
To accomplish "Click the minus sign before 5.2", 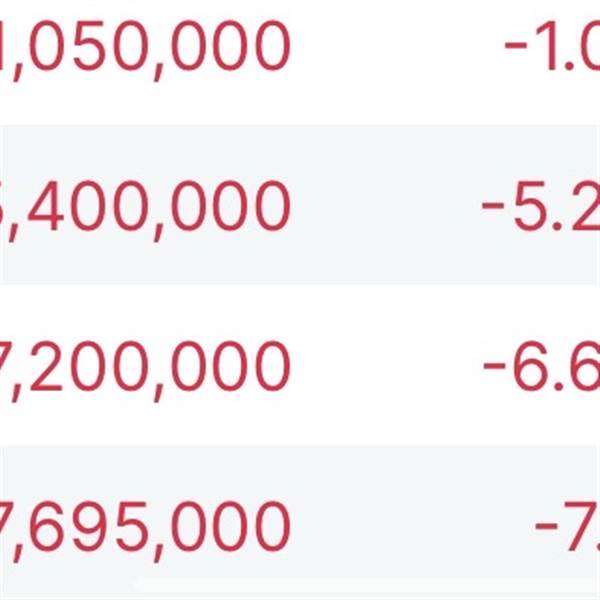I will pos(494,208).
